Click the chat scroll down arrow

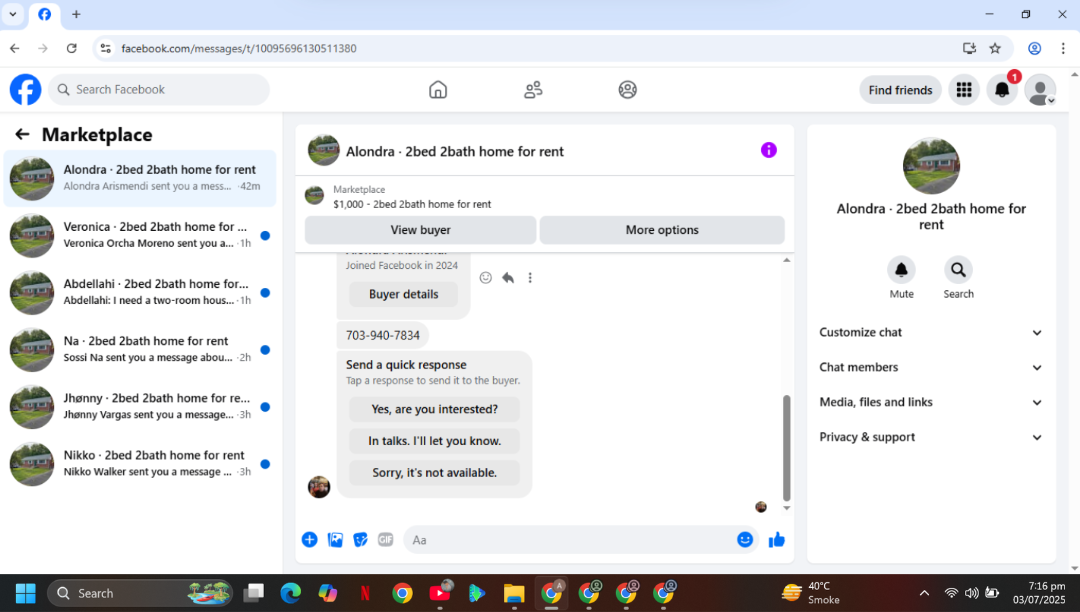[x=787, y=508]
